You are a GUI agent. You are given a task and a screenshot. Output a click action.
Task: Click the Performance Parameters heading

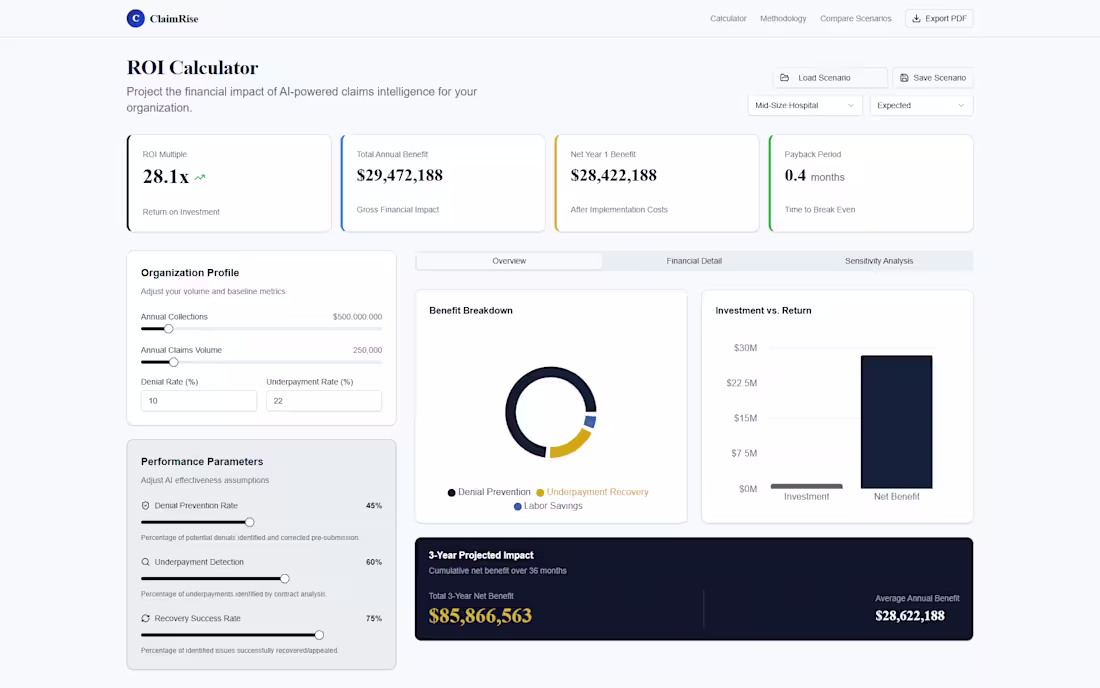[x=202, y=461]
